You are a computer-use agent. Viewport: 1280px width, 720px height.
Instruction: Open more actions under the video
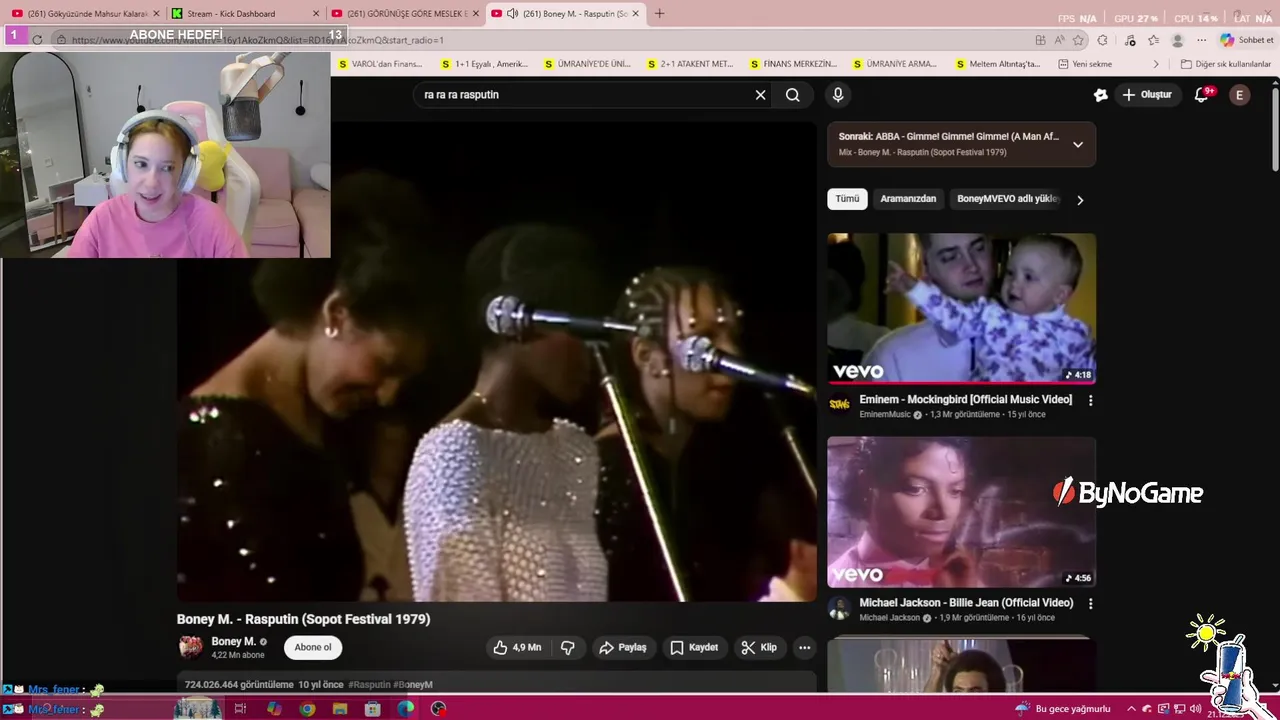coord(804,647)
